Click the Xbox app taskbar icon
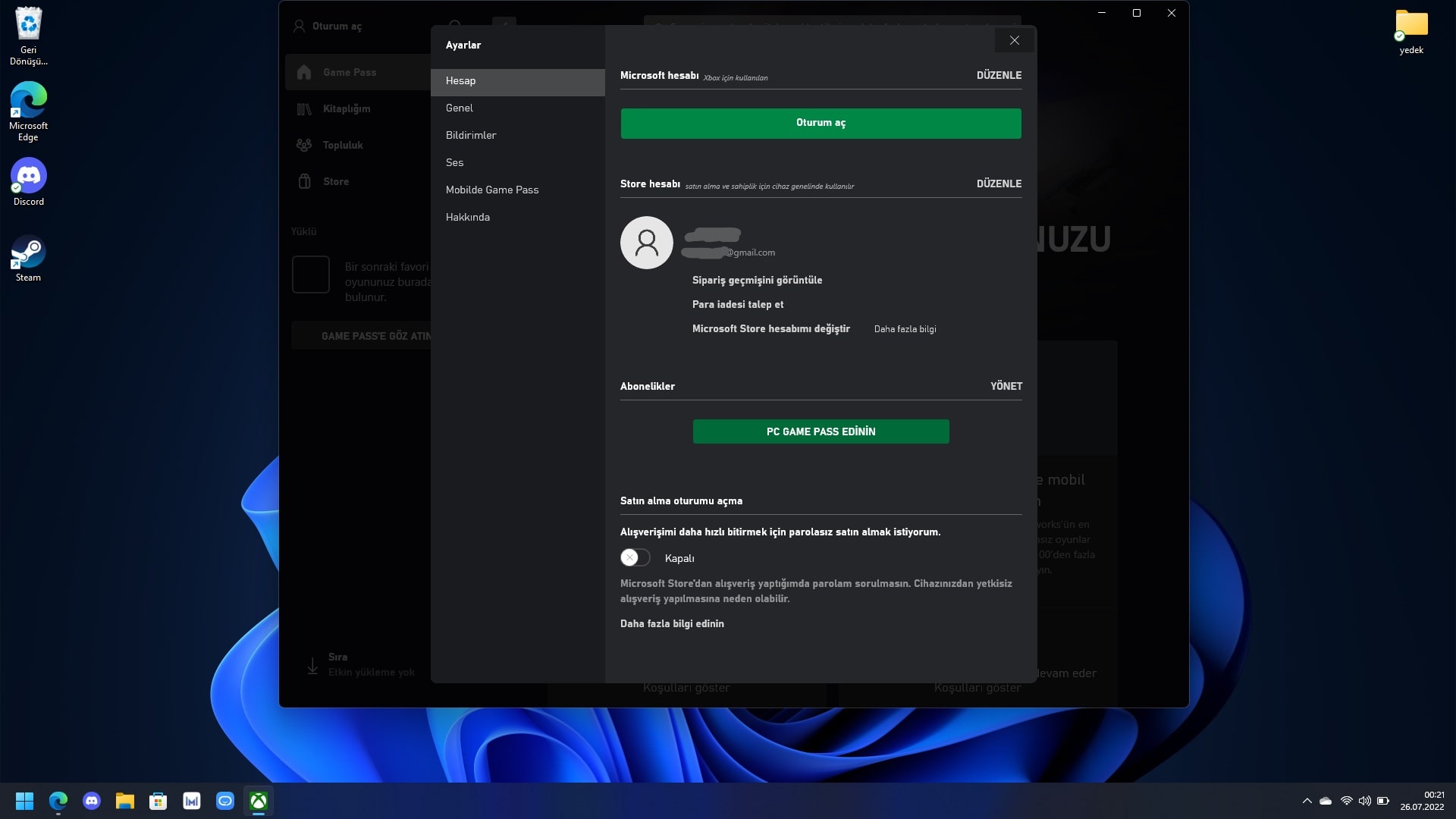The width and height of the screenshot is (1456, 819). pyautogui.click(x=259, y=801)
